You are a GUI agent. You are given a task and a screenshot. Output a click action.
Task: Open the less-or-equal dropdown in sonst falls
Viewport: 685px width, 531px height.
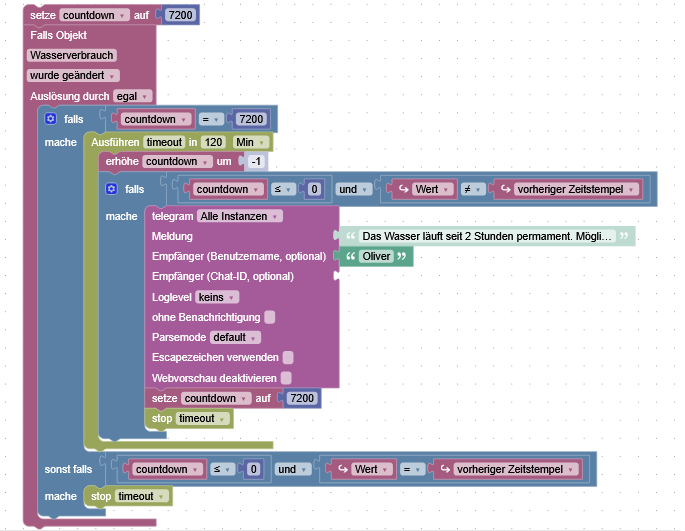[222, 469]
